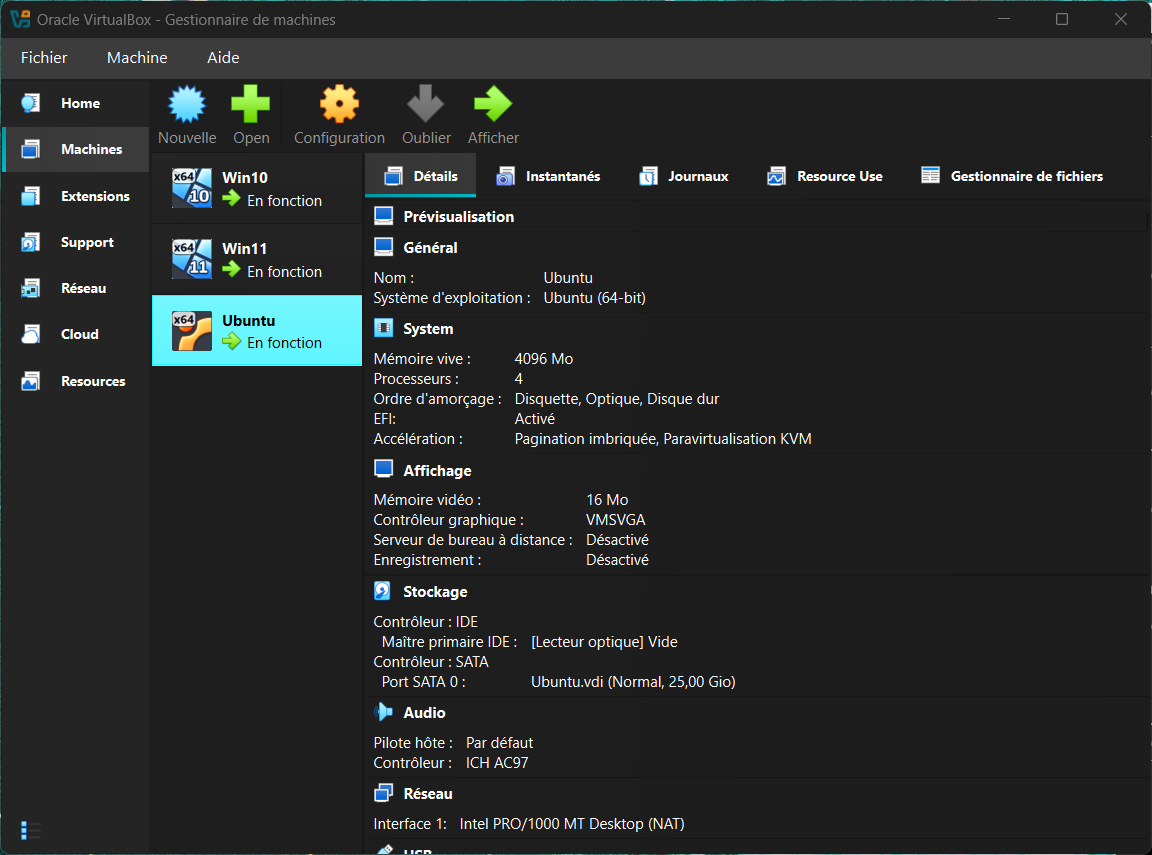Click the Nouvelle toolbar icon
Viewport: 1152px width, 855px height.
pos(187,105)
